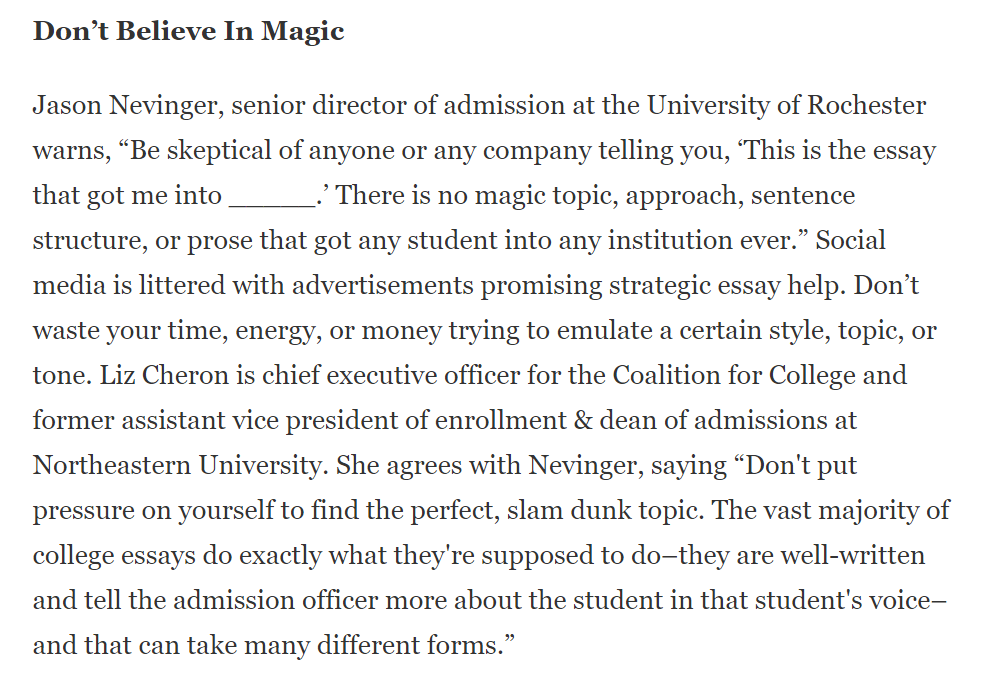The image size is (990, 676).
Task: Click the word 'advertisements'
Action: pyautogui.click(x=383, y=285)
